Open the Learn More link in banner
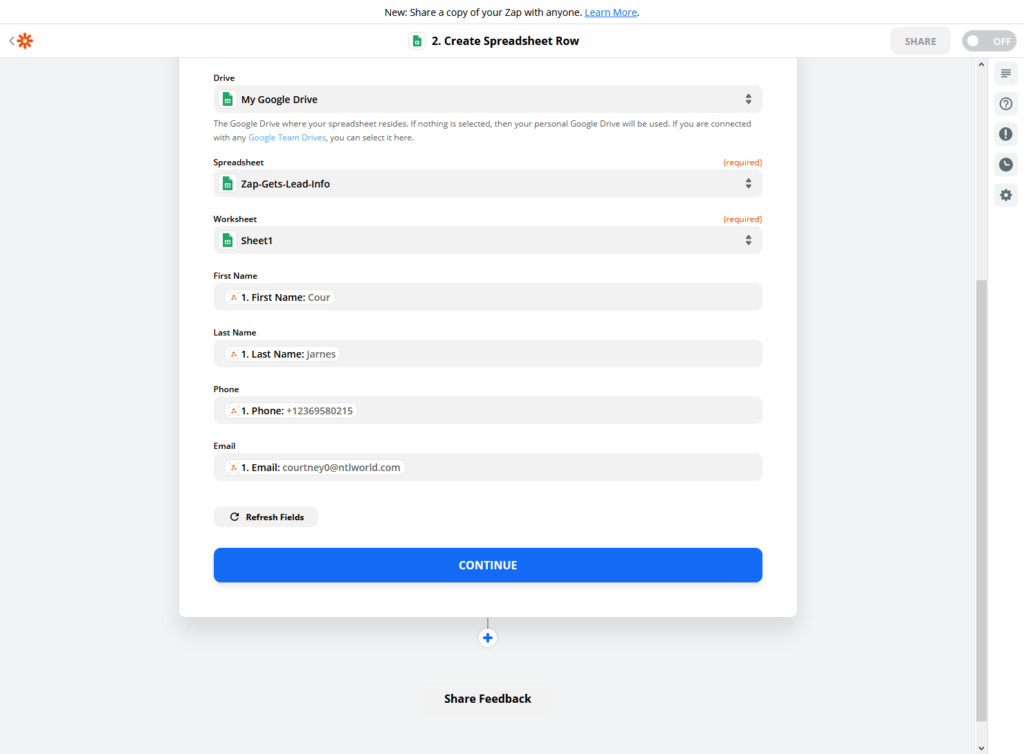 click(611, 12)
